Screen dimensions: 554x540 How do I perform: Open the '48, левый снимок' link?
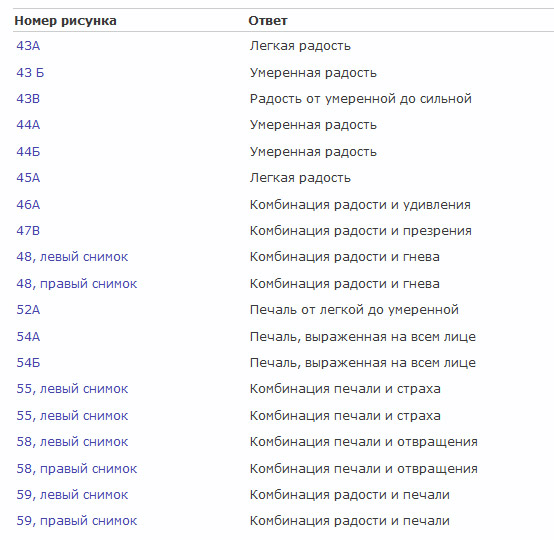pos(72,257)
